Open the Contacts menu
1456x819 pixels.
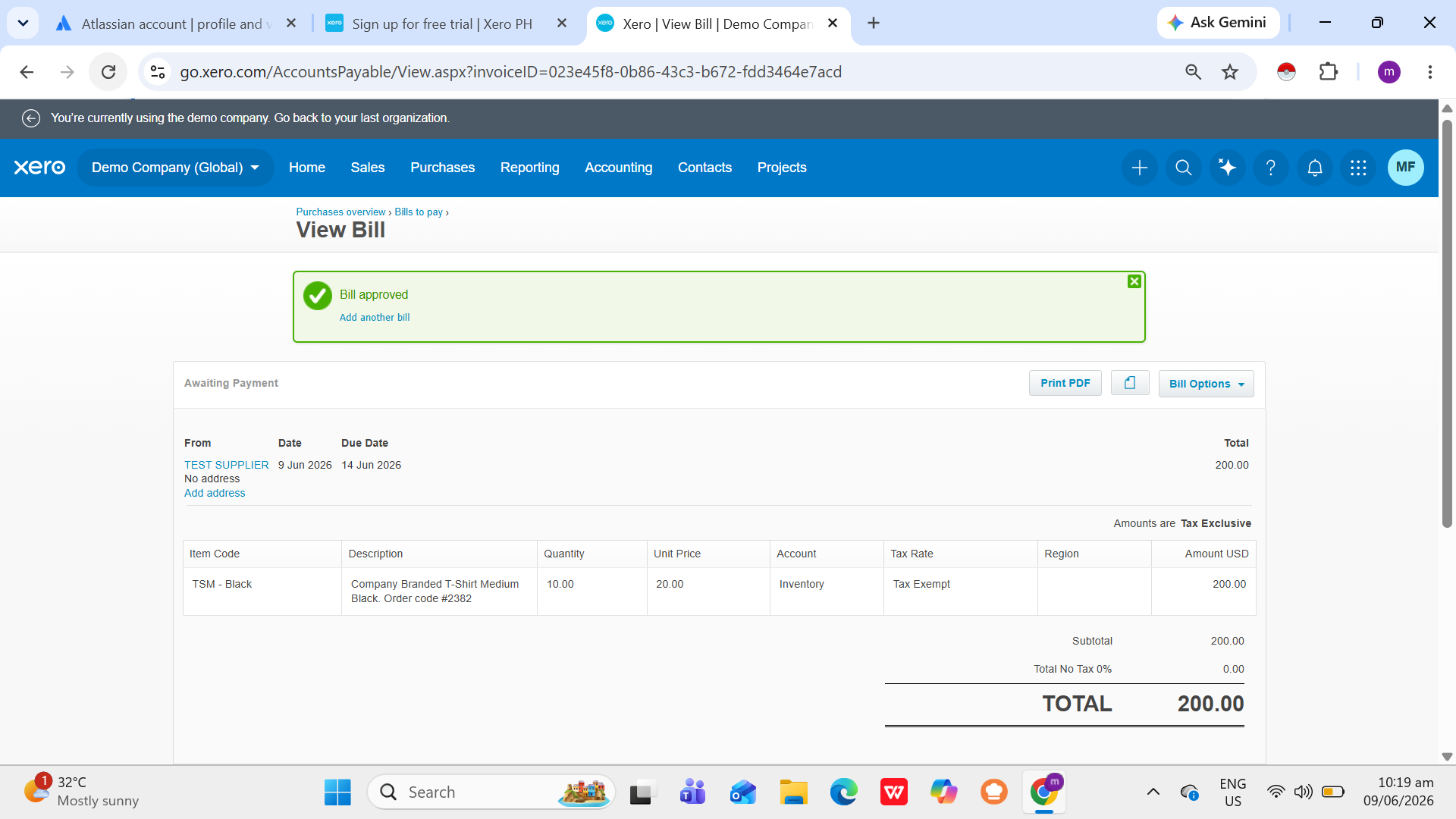(x=705, y=168)
